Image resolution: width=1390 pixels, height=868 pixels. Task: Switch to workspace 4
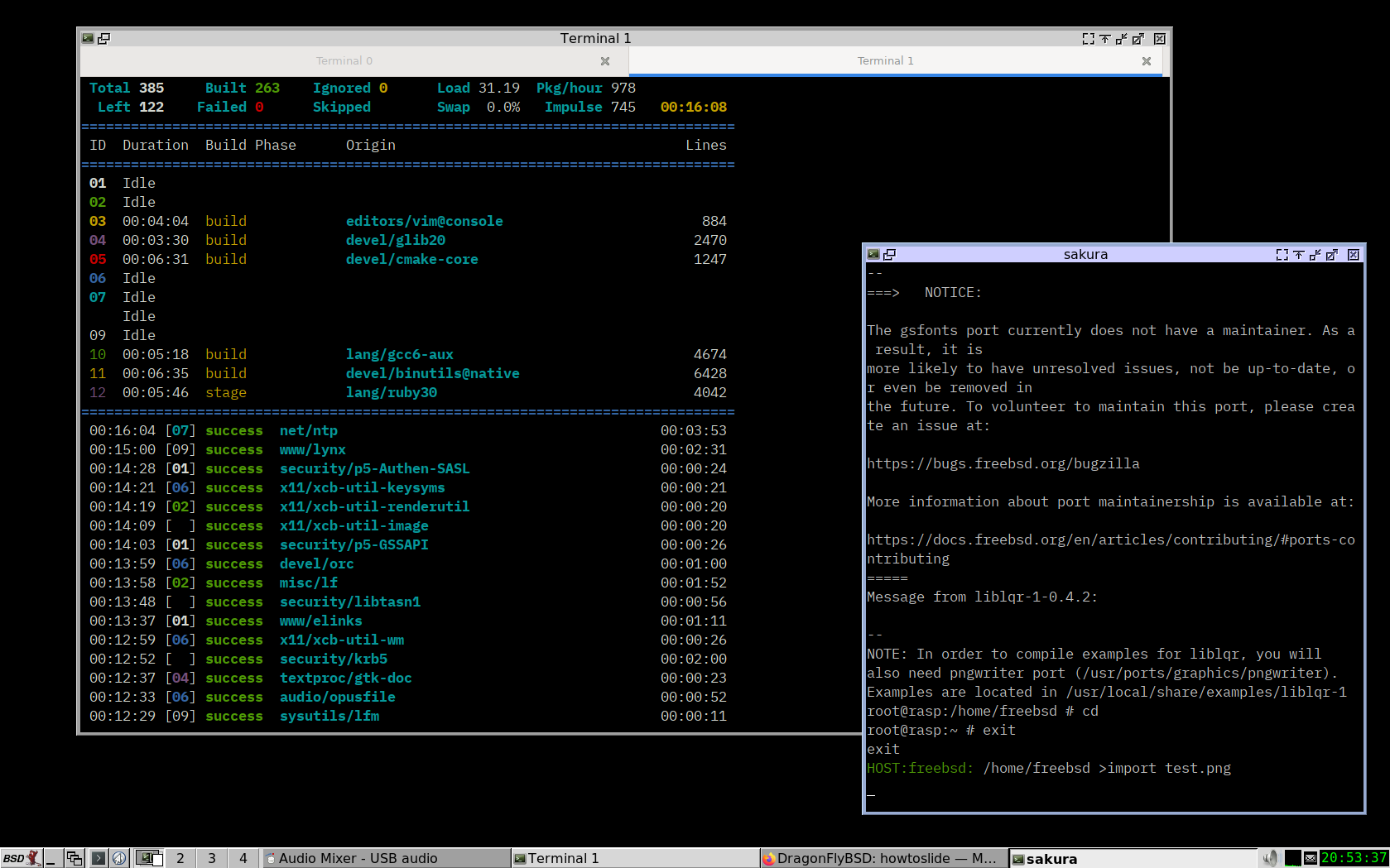pyautogui.click(x=243, y=858)
